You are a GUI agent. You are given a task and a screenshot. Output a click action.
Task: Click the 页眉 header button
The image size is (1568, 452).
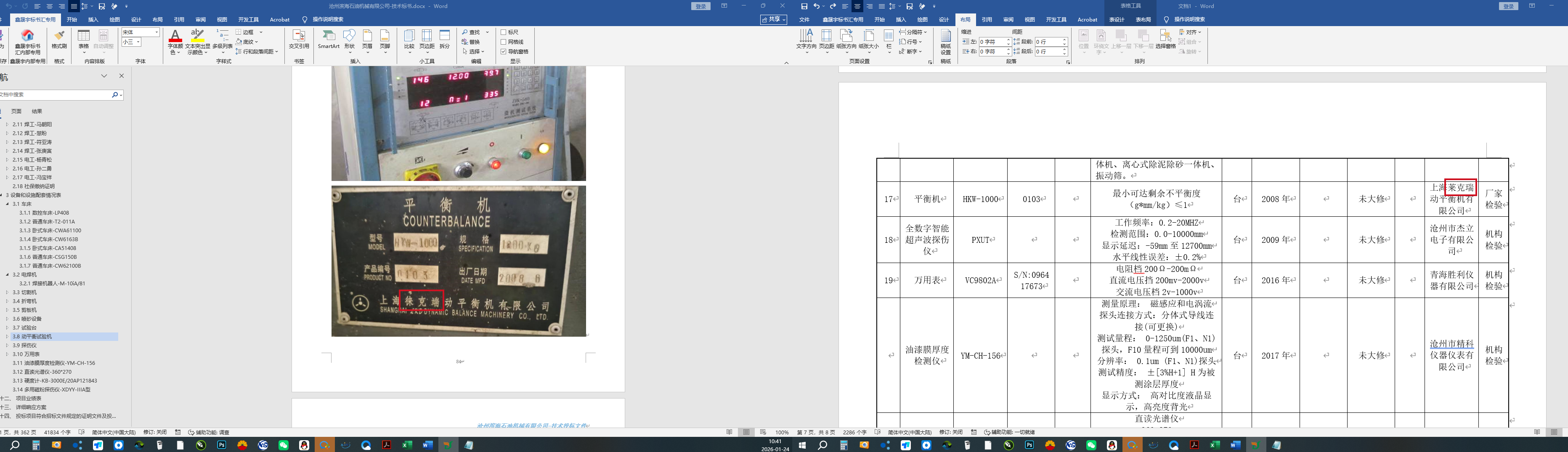point(367,41)
